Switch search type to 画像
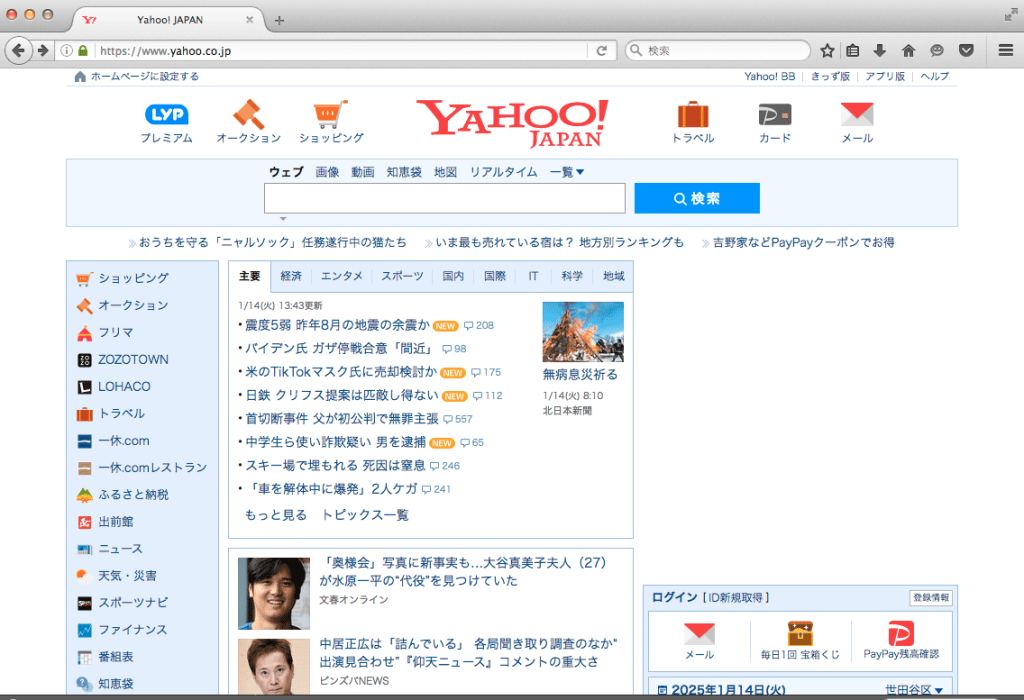The height and width of the screenshot is (700, 1024). tap(327, 172)
